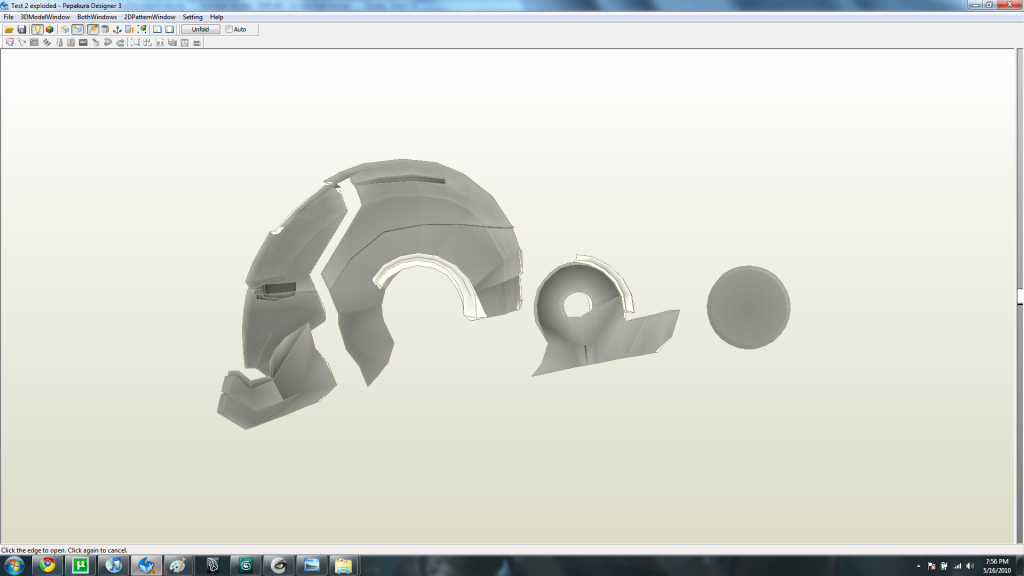The width and height of the screenshot is (1024, 576).
Task: Click the volume speaker icon in the tray
Action: tap(970, 566)
